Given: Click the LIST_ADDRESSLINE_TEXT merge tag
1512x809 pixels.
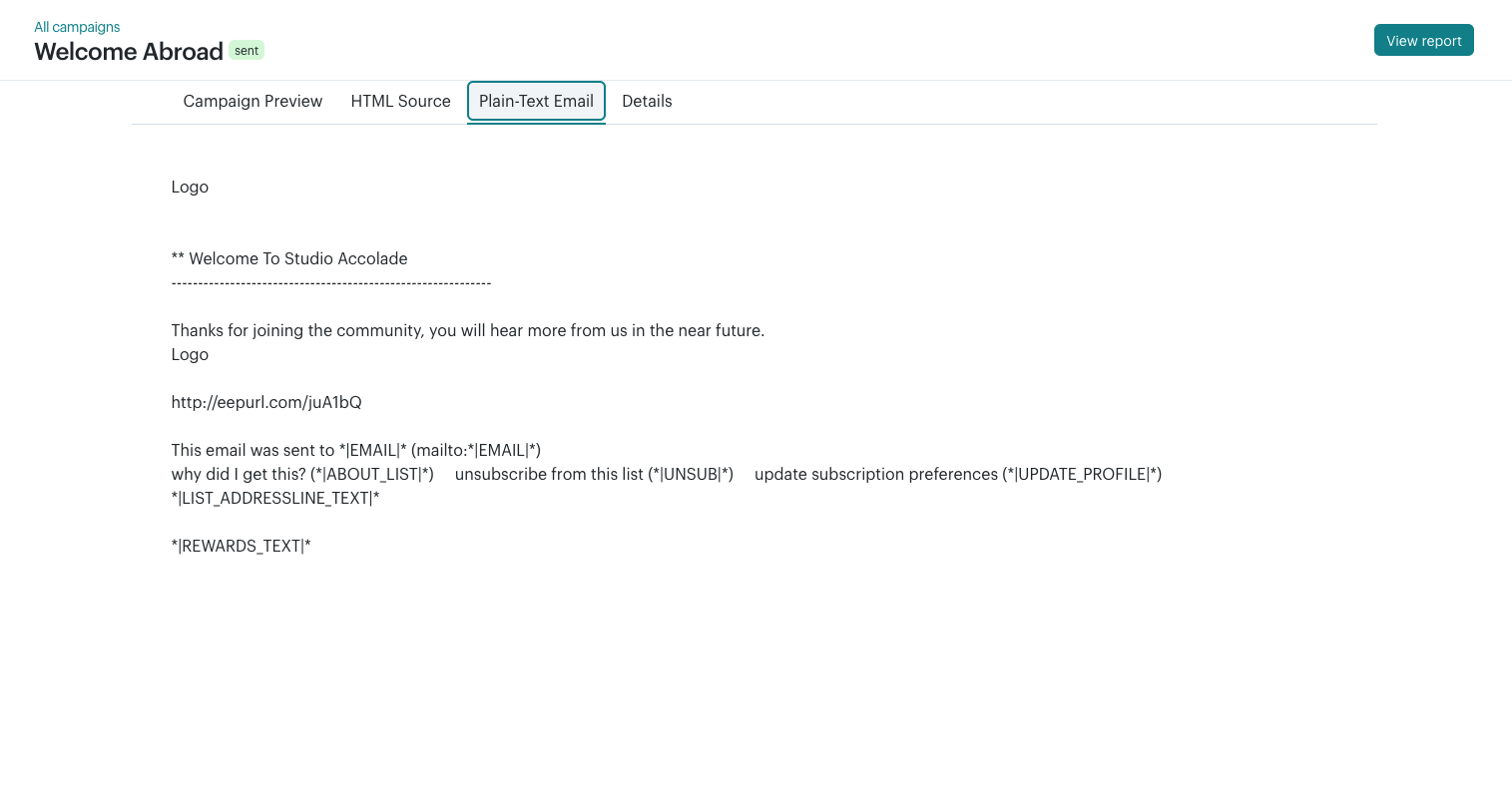Looking at the screenshot, I should 275,498.
